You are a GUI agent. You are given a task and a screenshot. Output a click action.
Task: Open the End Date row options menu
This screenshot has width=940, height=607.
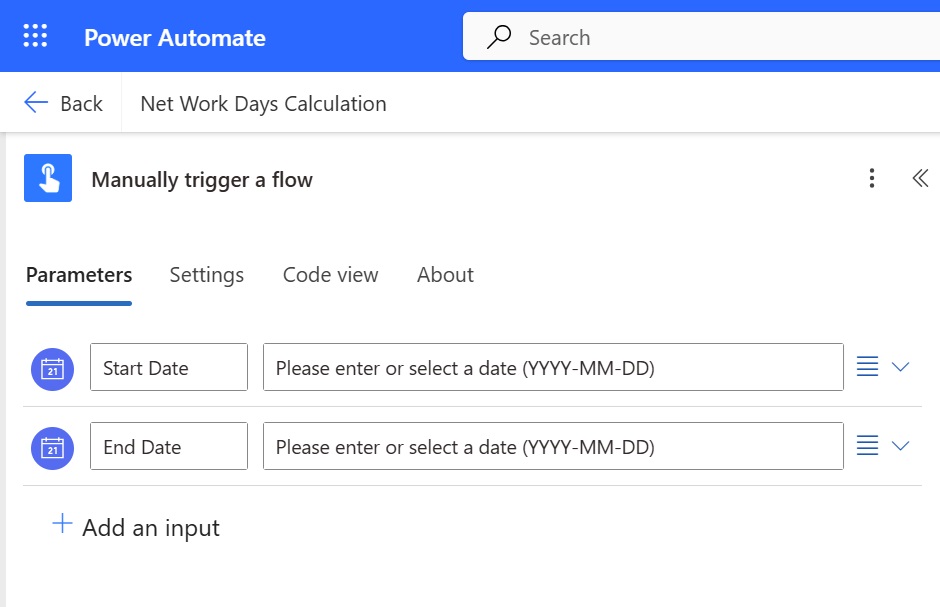867,446
